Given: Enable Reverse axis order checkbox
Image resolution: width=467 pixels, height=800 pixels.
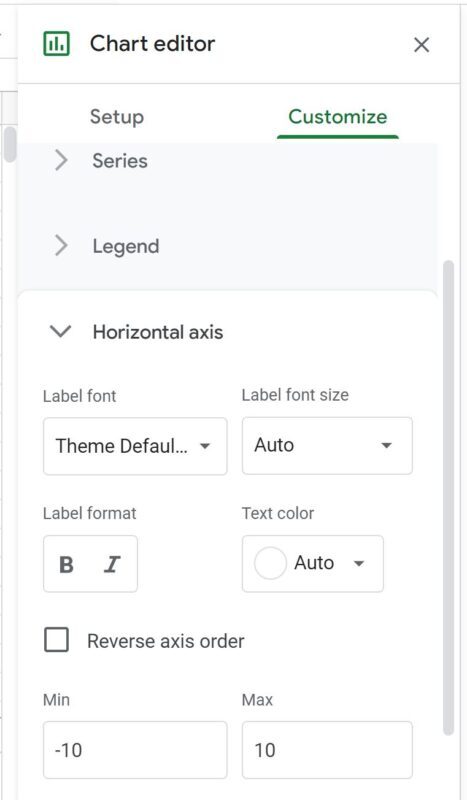Looking at the screenshot, I should 56,640.
